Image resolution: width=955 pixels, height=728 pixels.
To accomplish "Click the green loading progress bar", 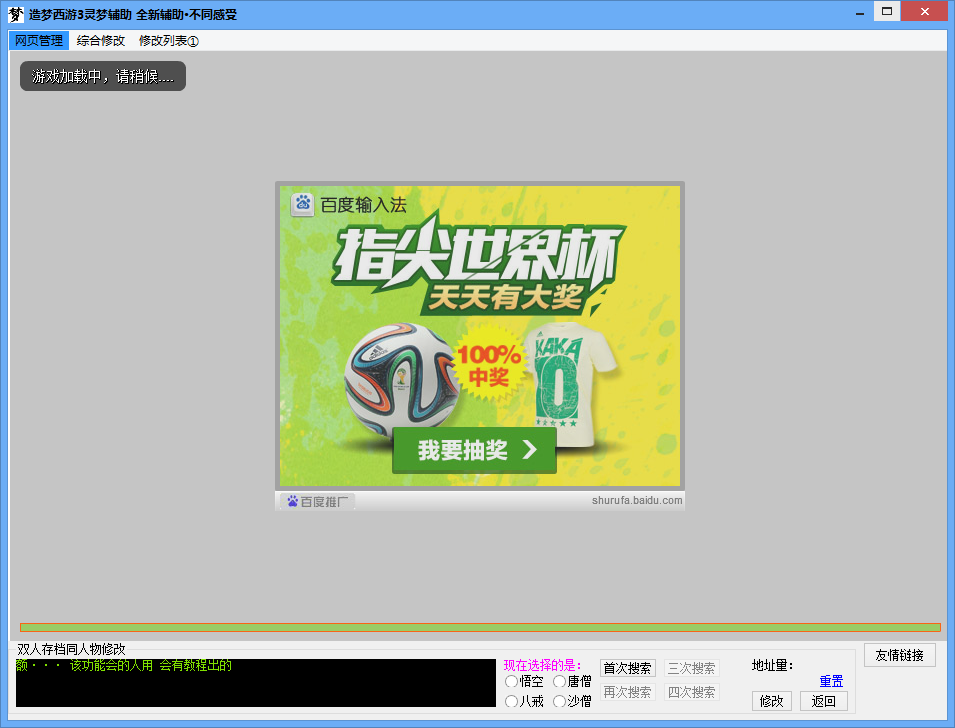I will click(x=480, y=628).
